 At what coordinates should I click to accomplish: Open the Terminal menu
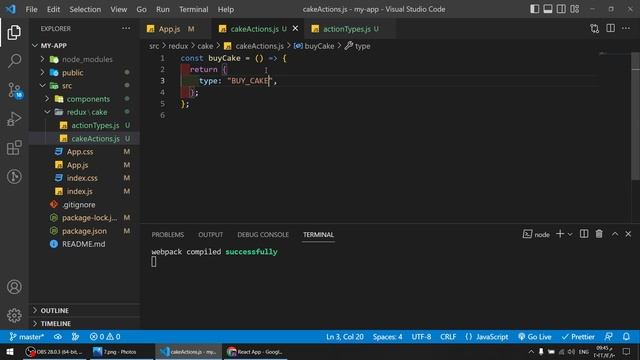tap(193, 9)
